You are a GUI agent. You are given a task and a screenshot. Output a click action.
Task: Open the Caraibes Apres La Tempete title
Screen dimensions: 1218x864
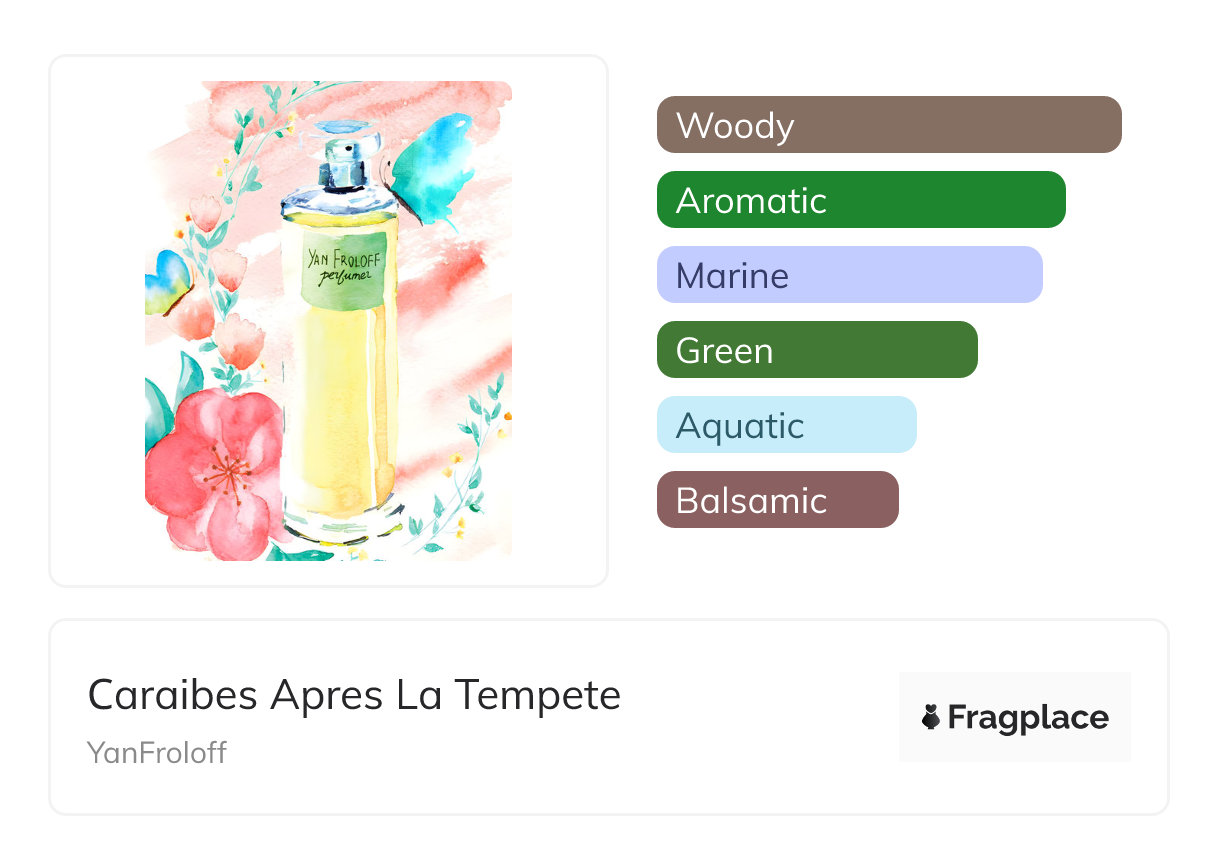354,694
